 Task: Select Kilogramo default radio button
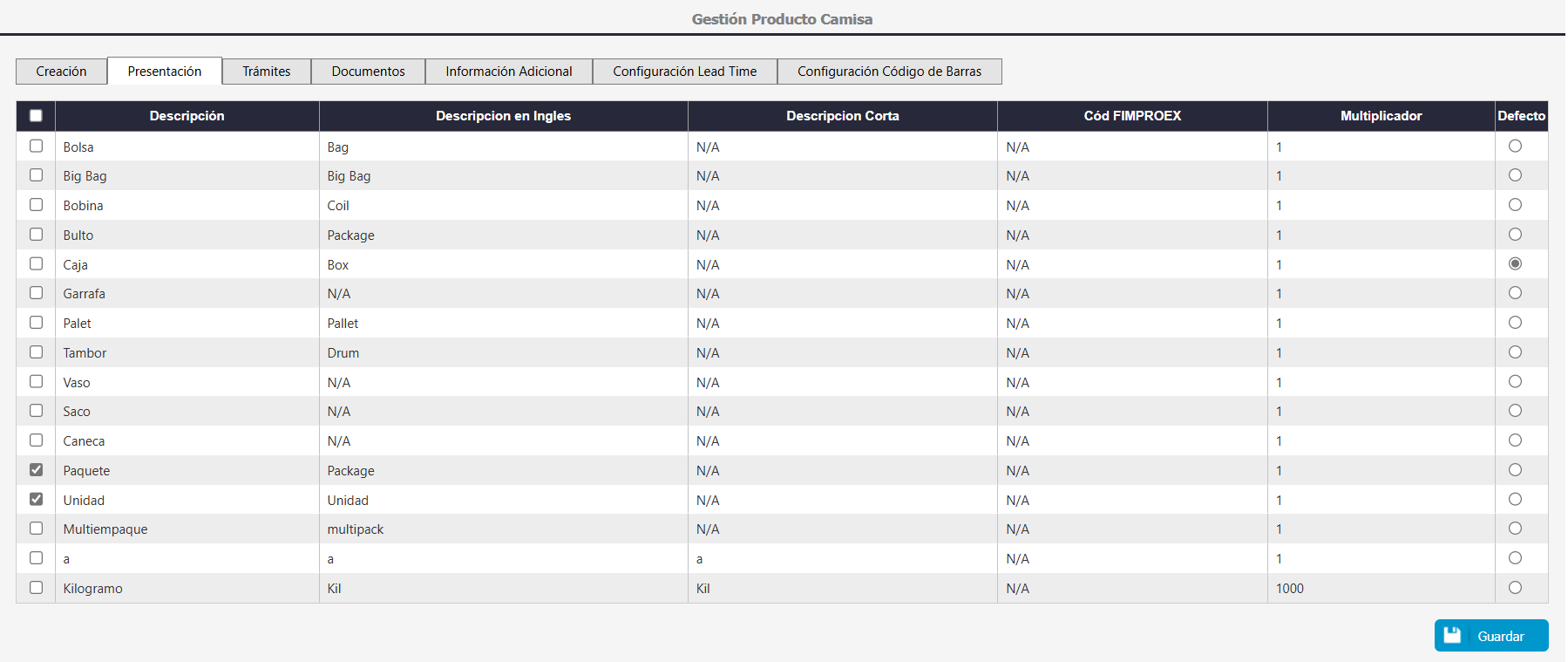[x=1515, y=588]
